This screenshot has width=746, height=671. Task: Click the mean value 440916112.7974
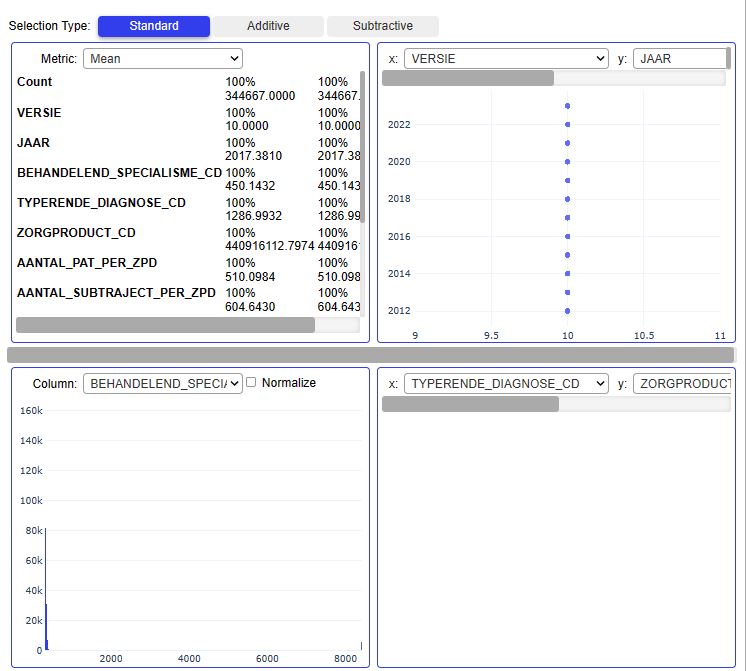[x=269, y=246]
